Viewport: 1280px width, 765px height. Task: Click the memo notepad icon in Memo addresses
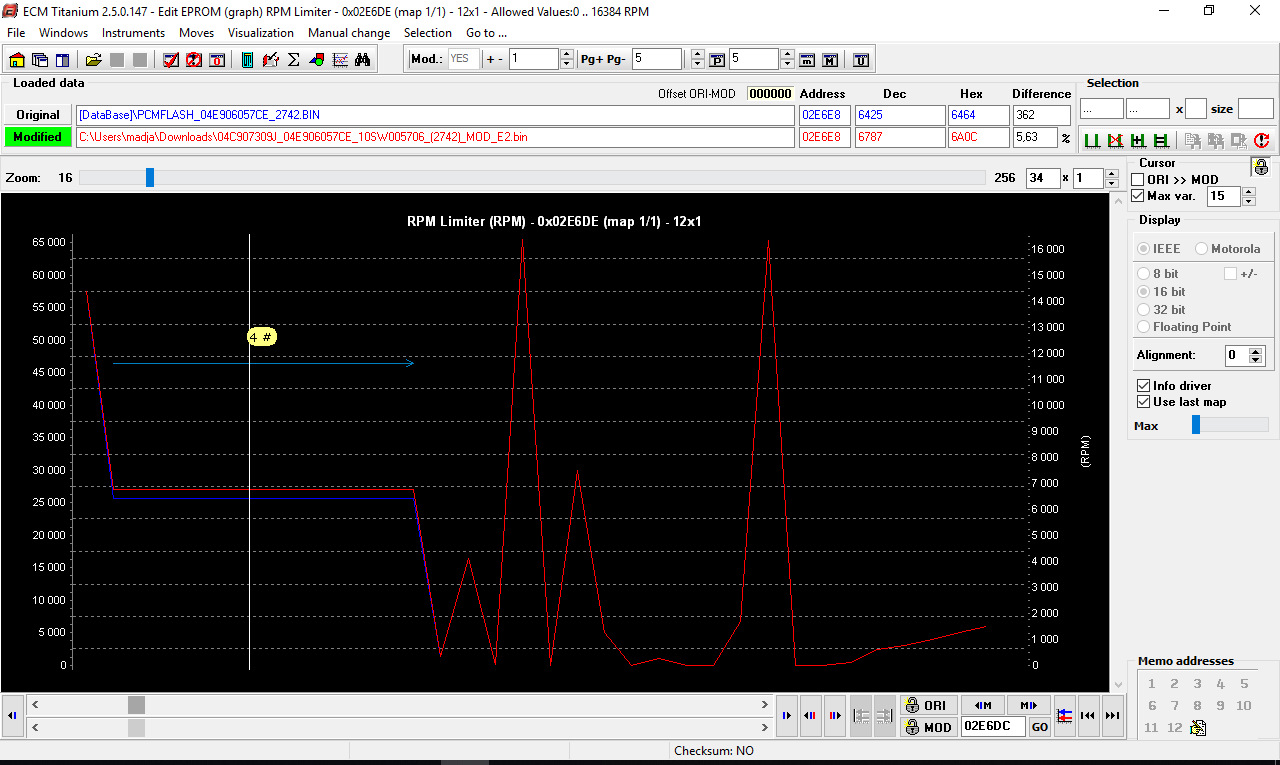(x=1198, y=728)
